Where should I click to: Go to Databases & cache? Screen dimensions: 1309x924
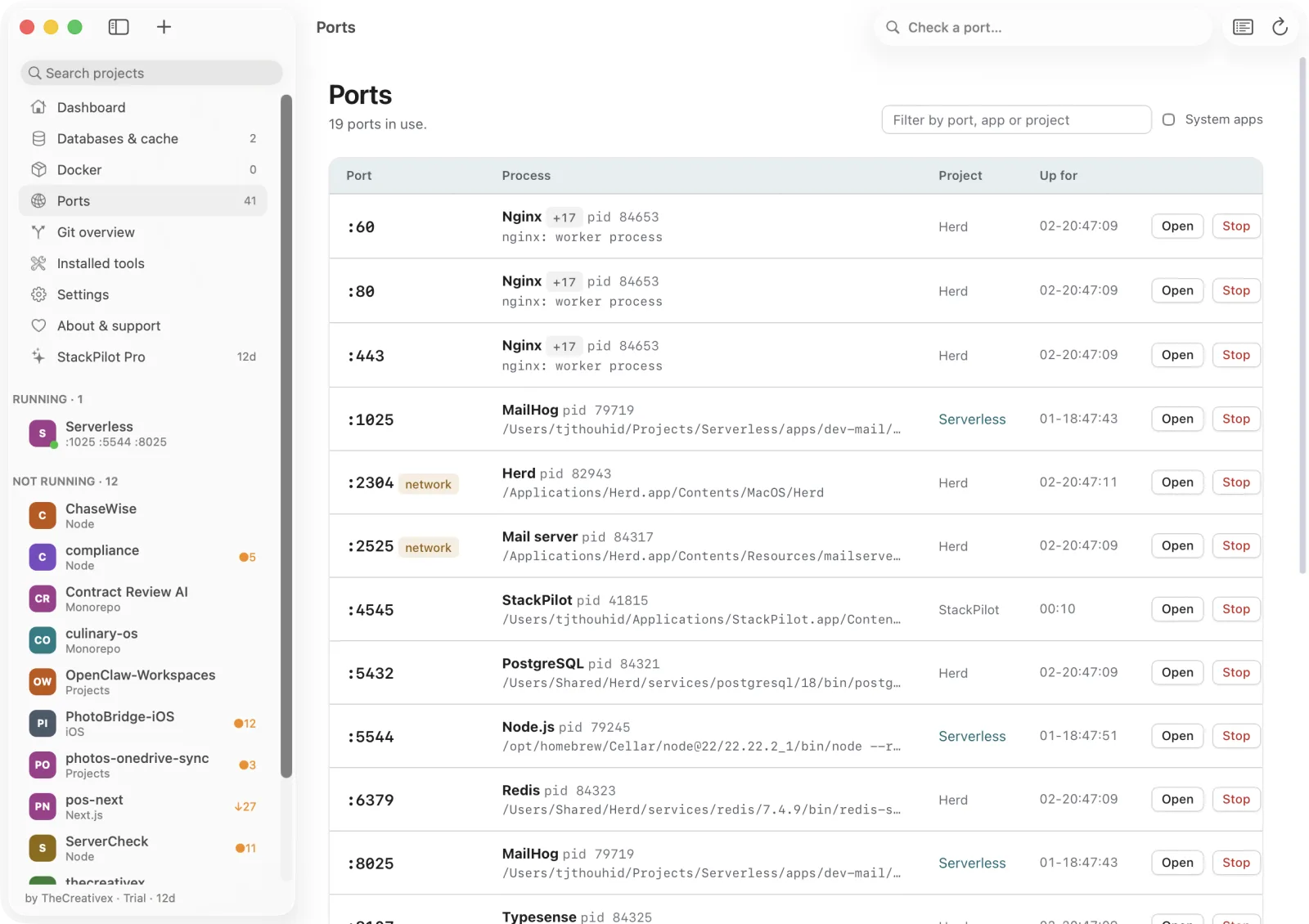point(143,138)
